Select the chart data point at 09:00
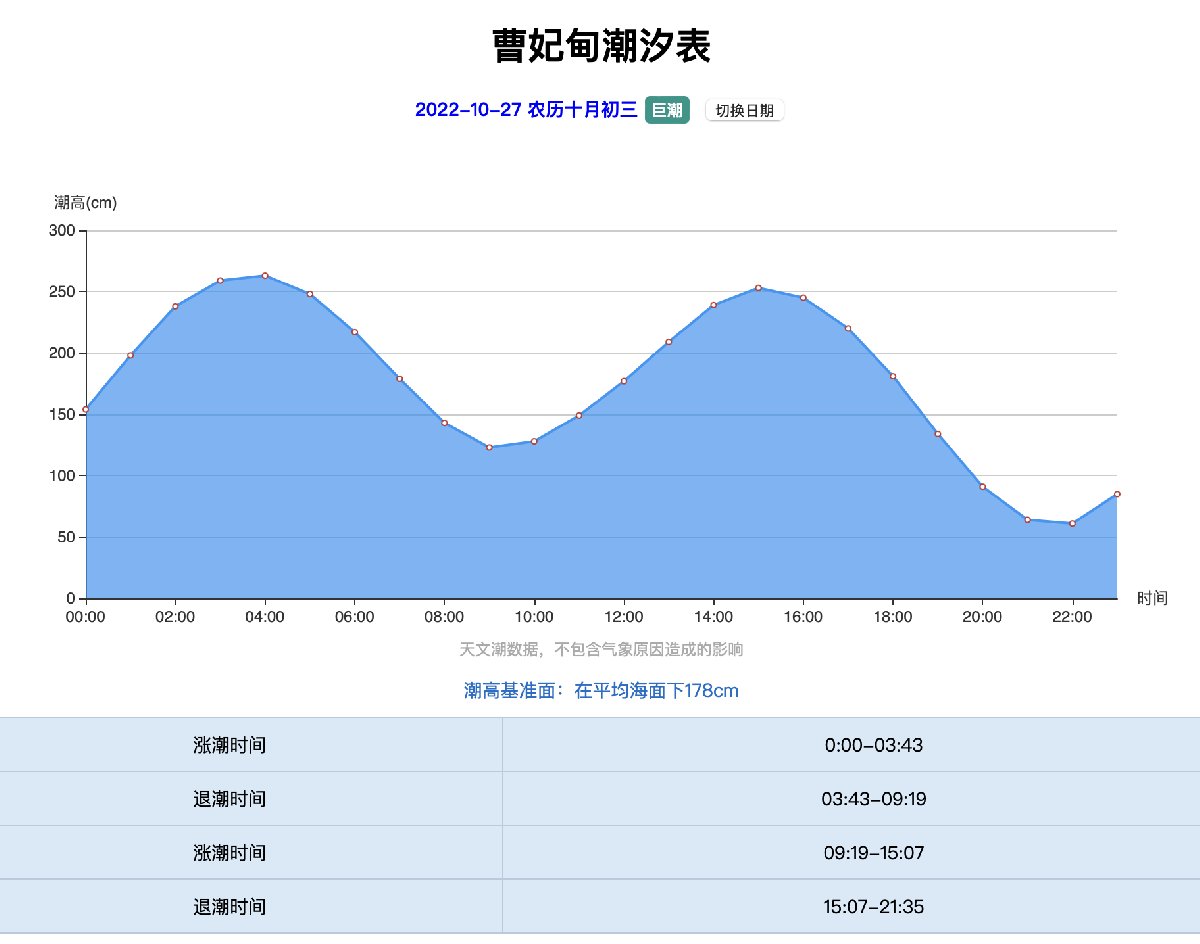Screen dimensions: 1200x944 click(489, 447)
